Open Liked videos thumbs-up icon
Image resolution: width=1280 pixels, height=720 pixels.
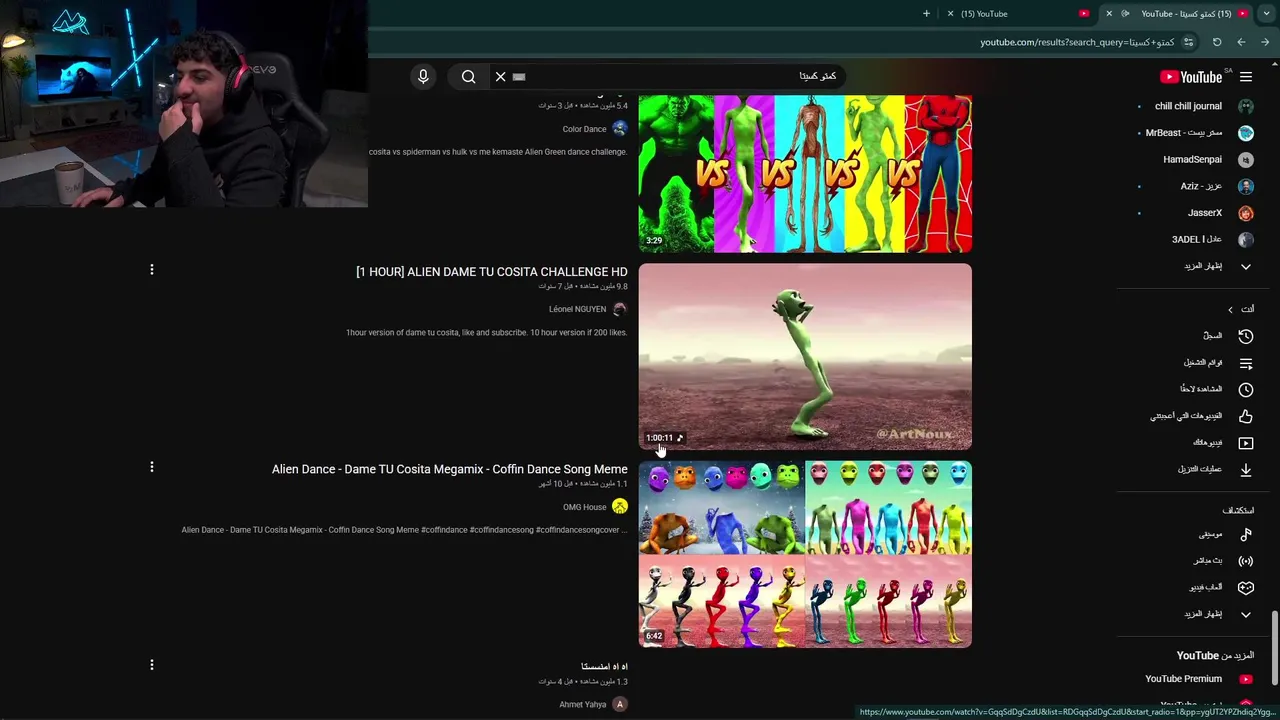coord(1246,416)
